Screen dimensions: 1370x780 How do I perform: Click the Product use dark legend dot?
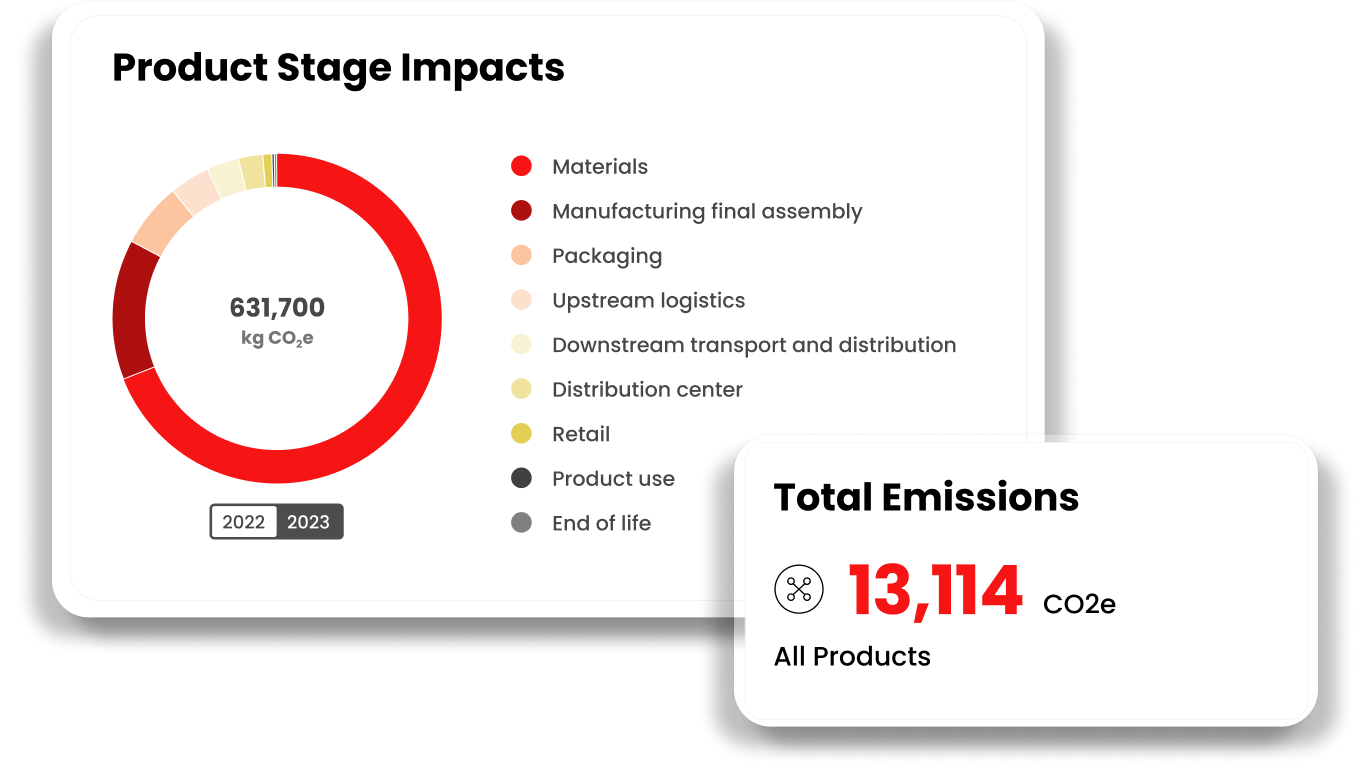tap(521, 478)
